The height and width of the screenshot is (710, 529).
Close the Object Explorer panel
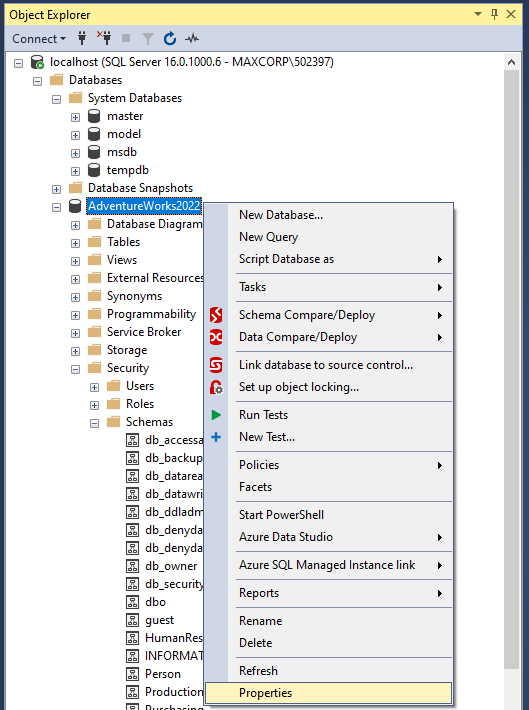pyautogui.click(x=511, y=14)
